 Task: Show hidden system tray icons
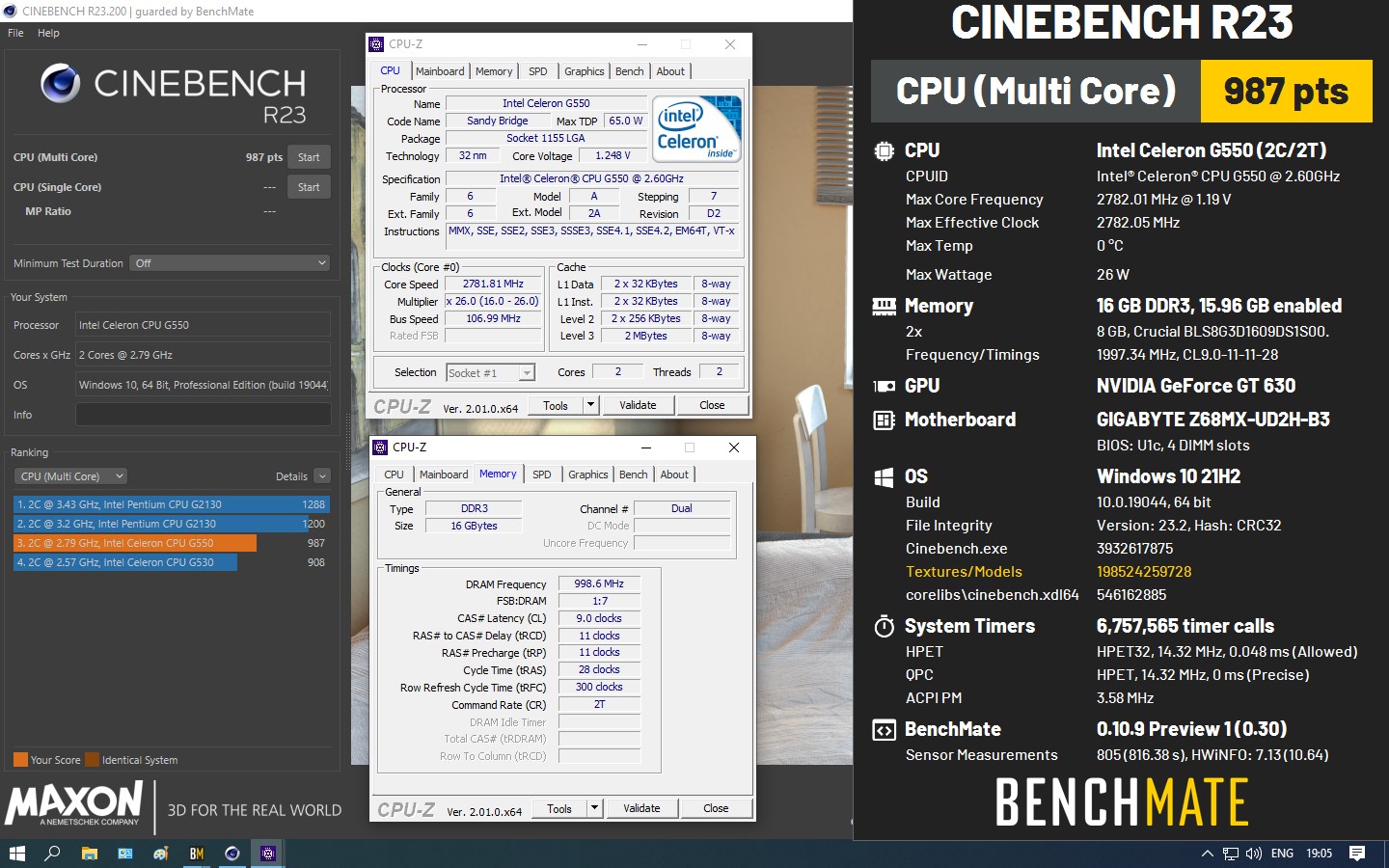click(1207, 854)
